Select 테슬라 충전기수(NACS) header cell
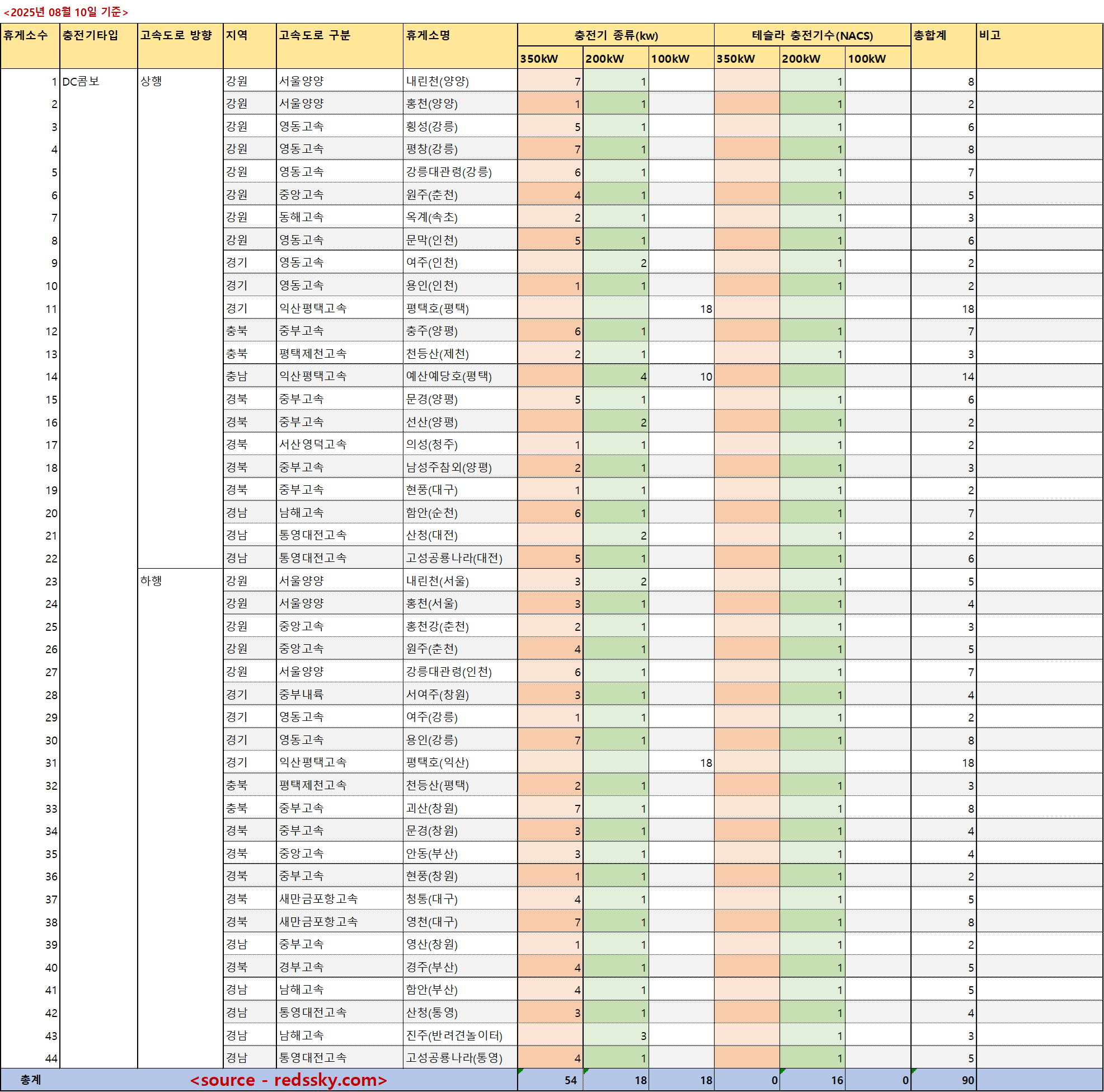The width and height of the screenshot is (1104, 1092). (x=811, y=35)
